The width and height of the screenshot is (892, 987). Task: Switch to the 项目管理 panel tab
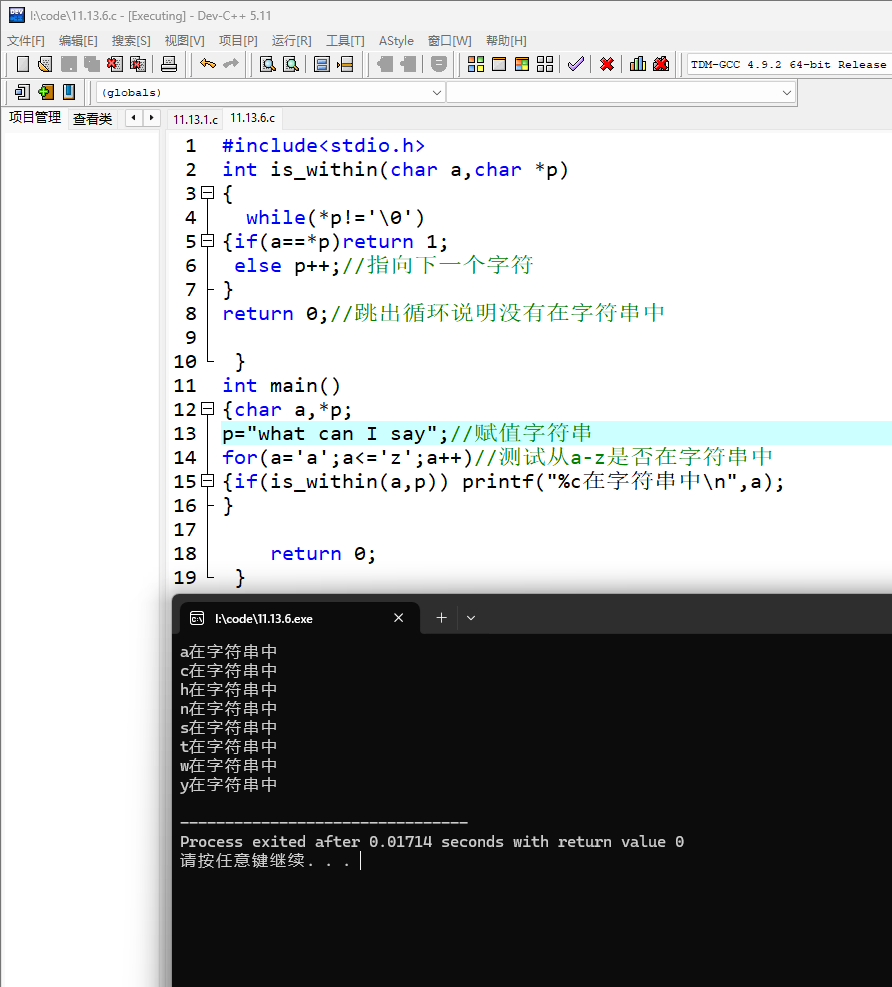click(x=35, y=118)
